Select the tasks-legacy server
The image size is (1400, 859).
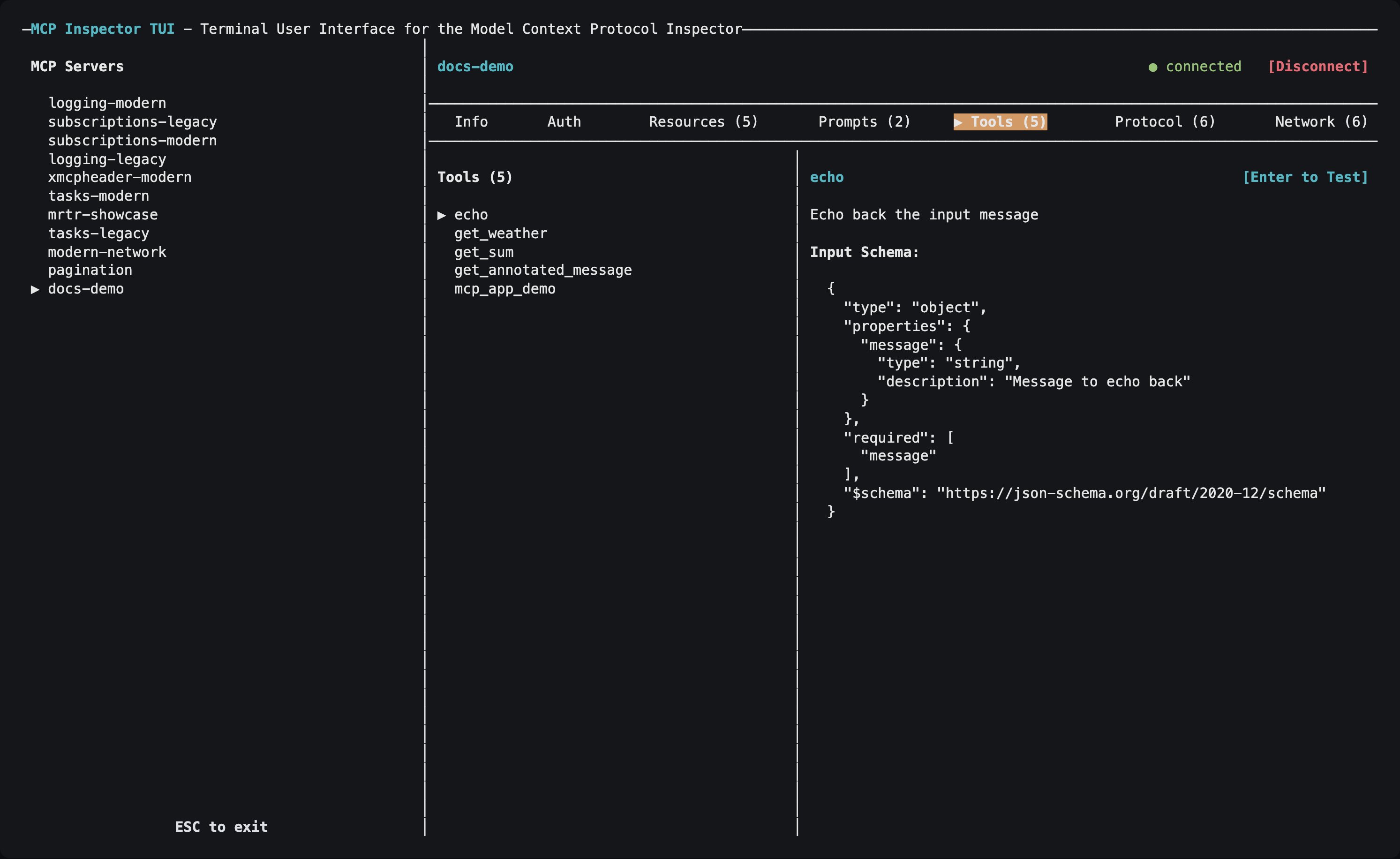[98, 234]
